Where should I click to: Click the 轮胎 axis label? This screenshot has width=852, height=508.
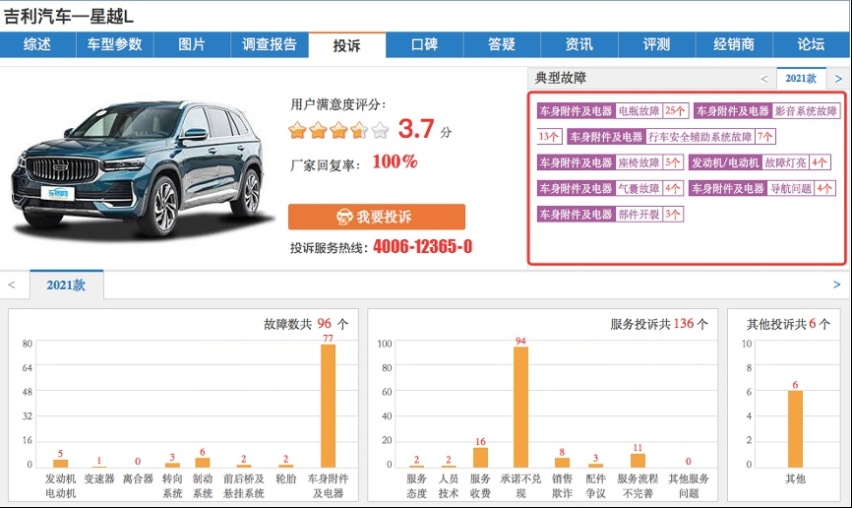(286, 479)
